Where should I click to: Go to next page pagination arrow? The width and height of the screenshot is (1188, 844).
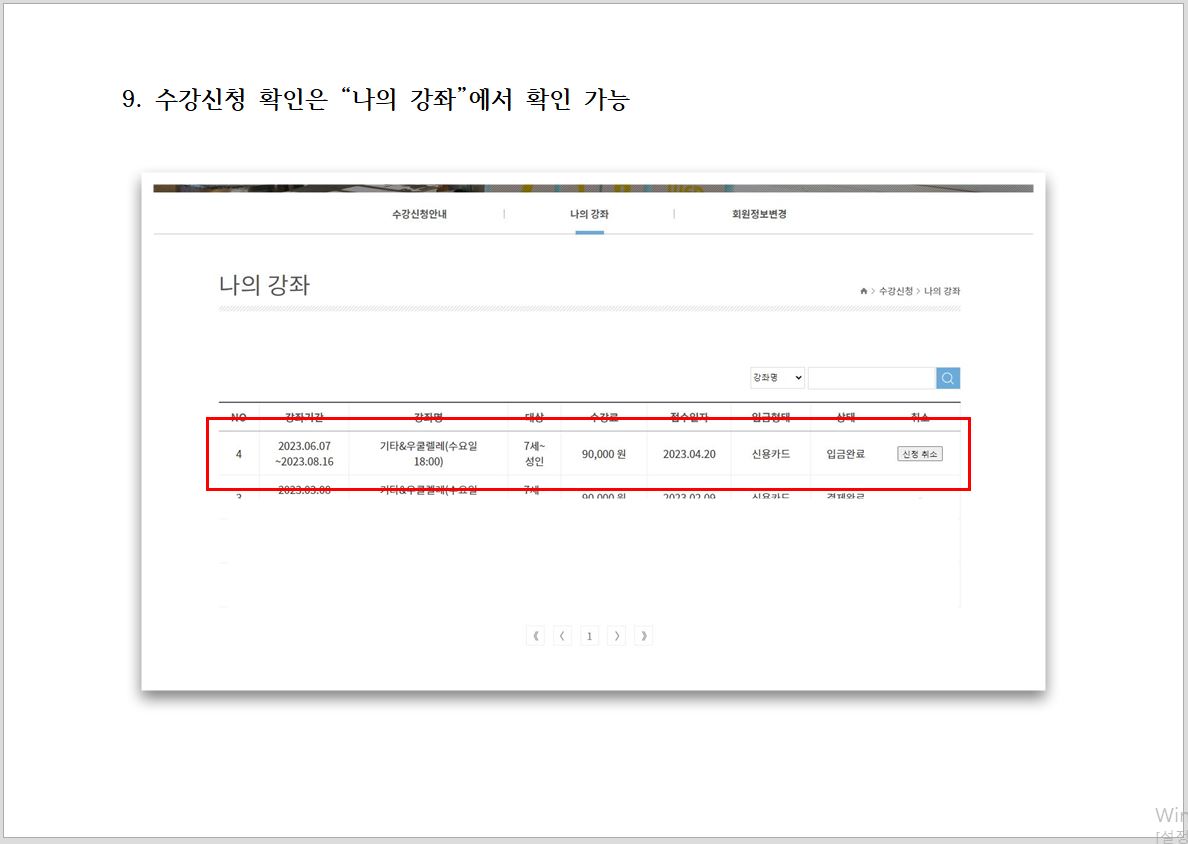[x=617, y=636]
